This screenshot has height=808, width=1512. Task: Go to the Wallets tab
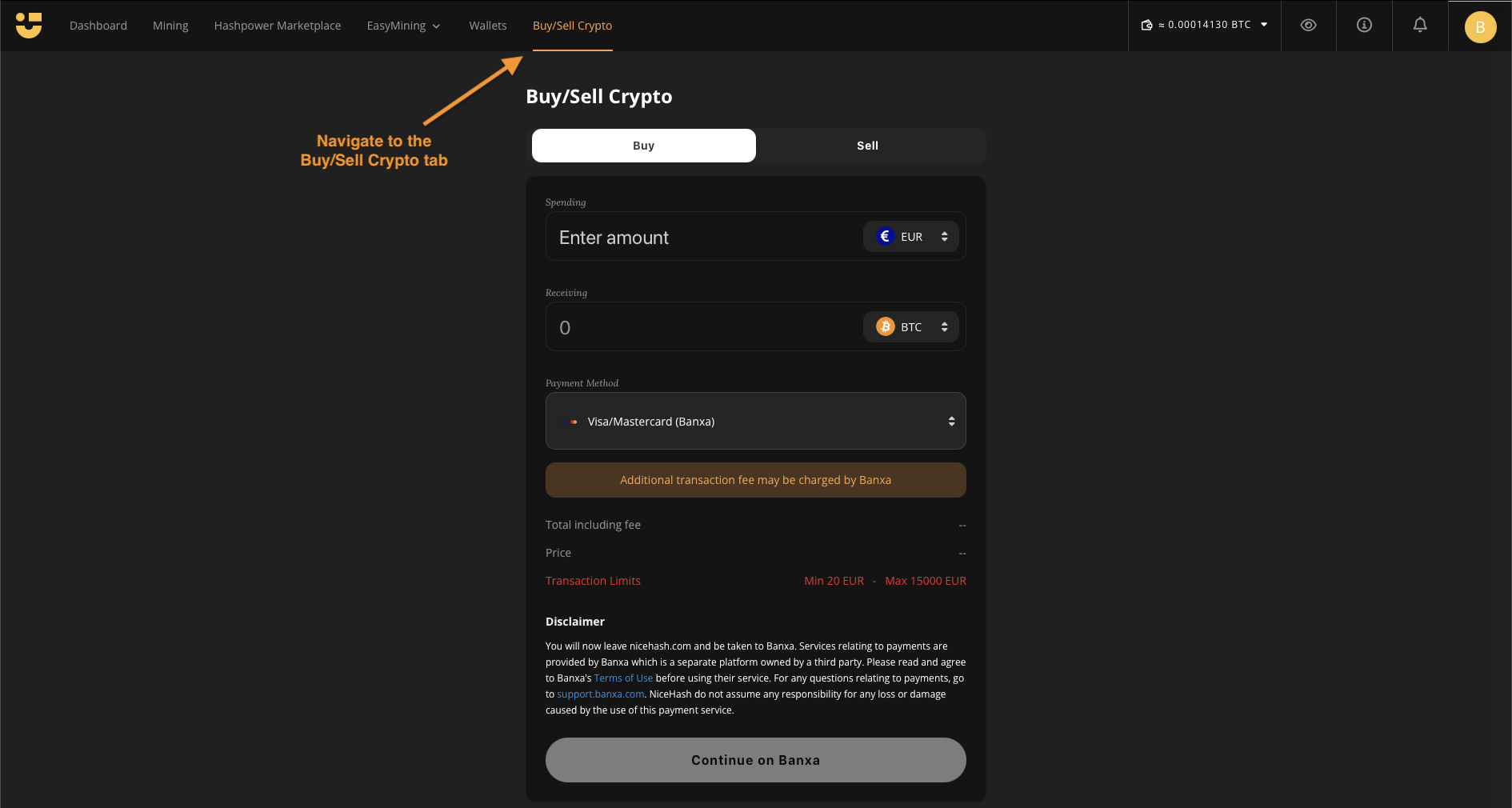pyautogui.click(x=488, y=26)
